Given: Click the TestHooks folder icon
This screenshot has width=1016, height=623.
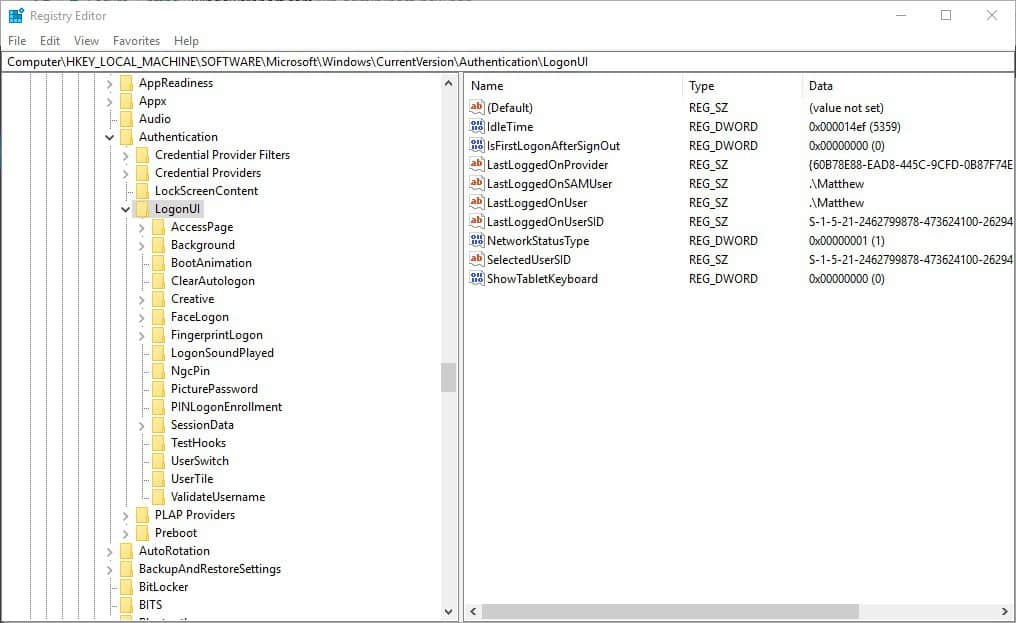Looking at the screenshot, I should (x=159, y=443).
